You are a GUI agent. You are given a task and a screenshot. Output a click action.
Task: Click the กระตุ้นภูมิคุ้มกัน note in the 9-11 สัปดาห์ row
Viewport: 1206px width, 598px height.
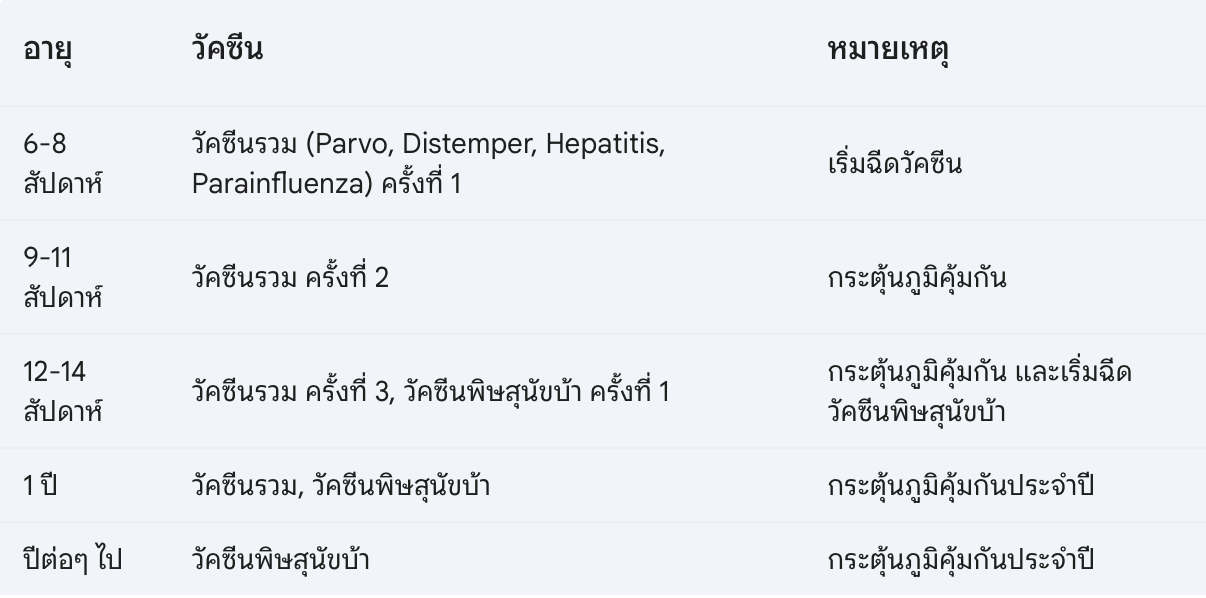tap(917, 277)
